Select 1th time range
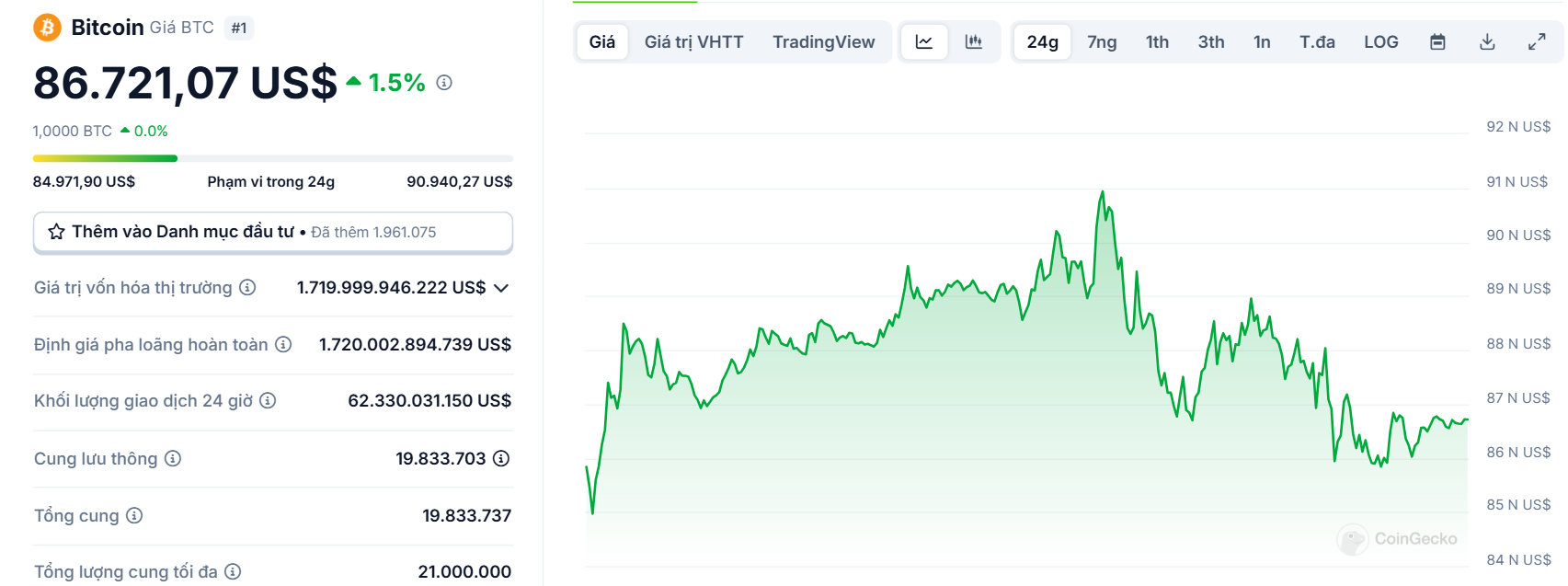The image size is (1568, 586). [1157, 41]
